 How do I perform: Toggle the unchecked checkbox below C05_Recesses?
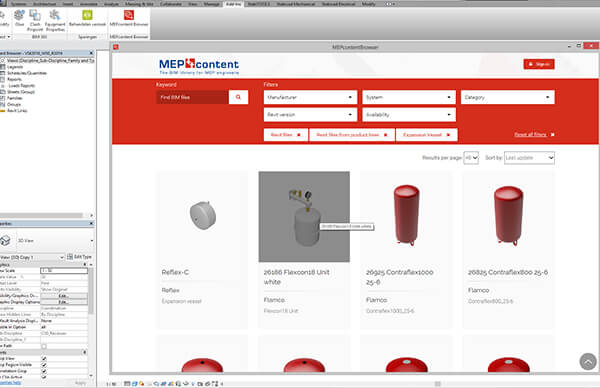44,346
